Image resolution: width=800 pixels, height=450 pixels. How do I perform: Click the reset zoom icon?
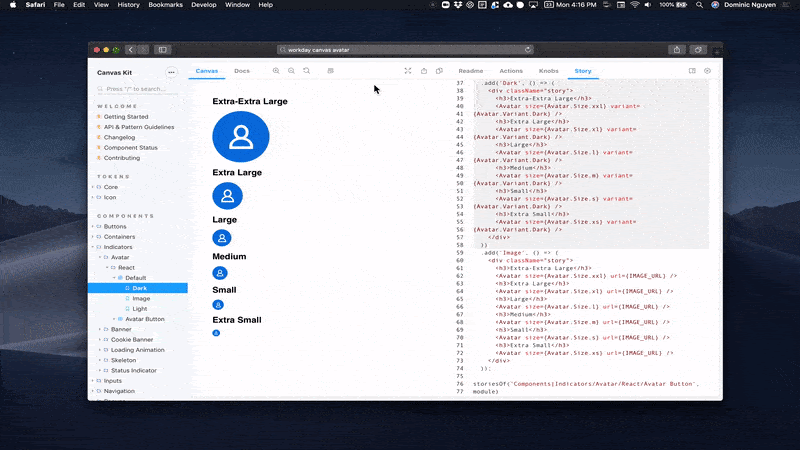307,71
